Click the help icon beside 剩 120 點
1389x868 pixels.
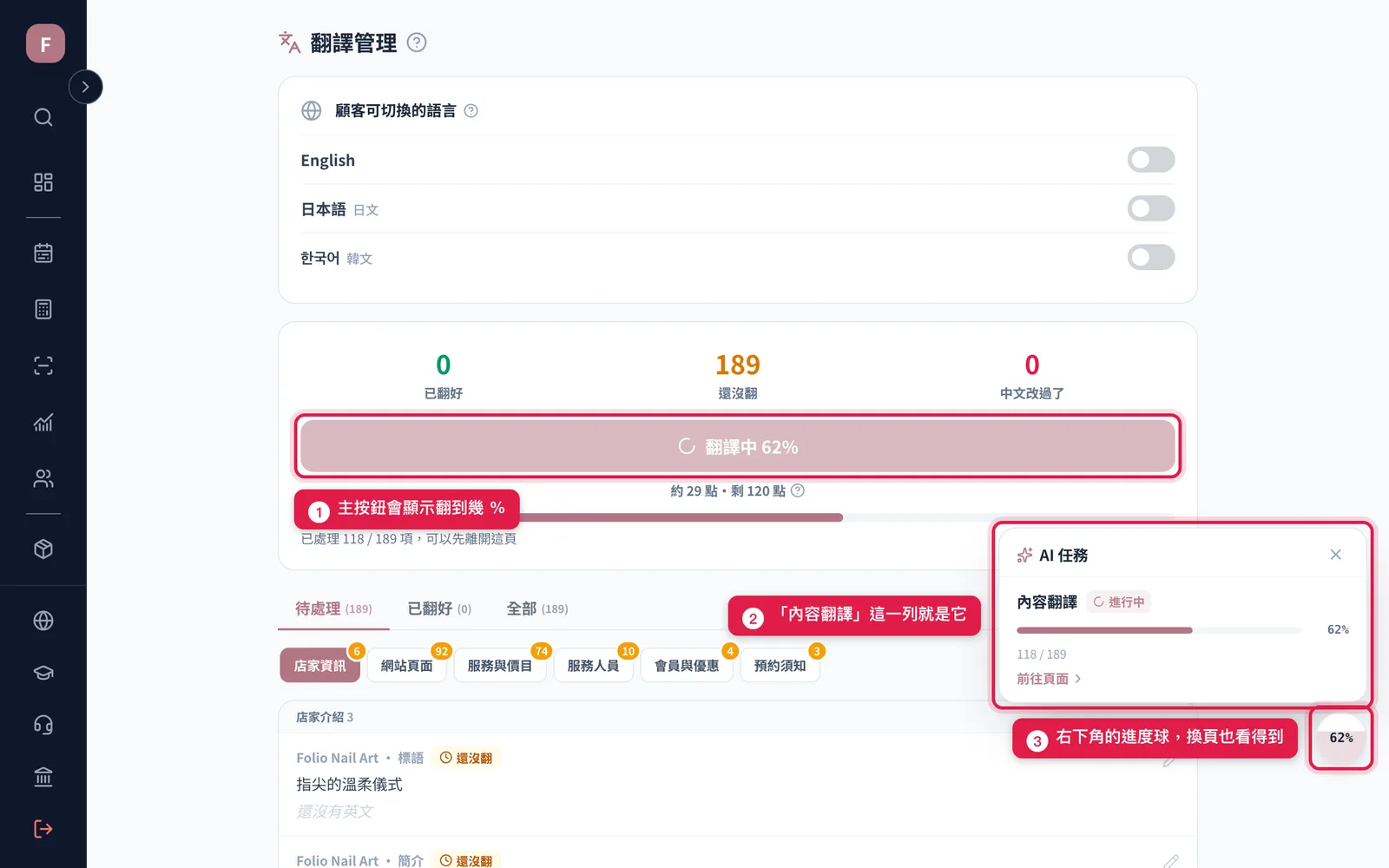point(798,490)
